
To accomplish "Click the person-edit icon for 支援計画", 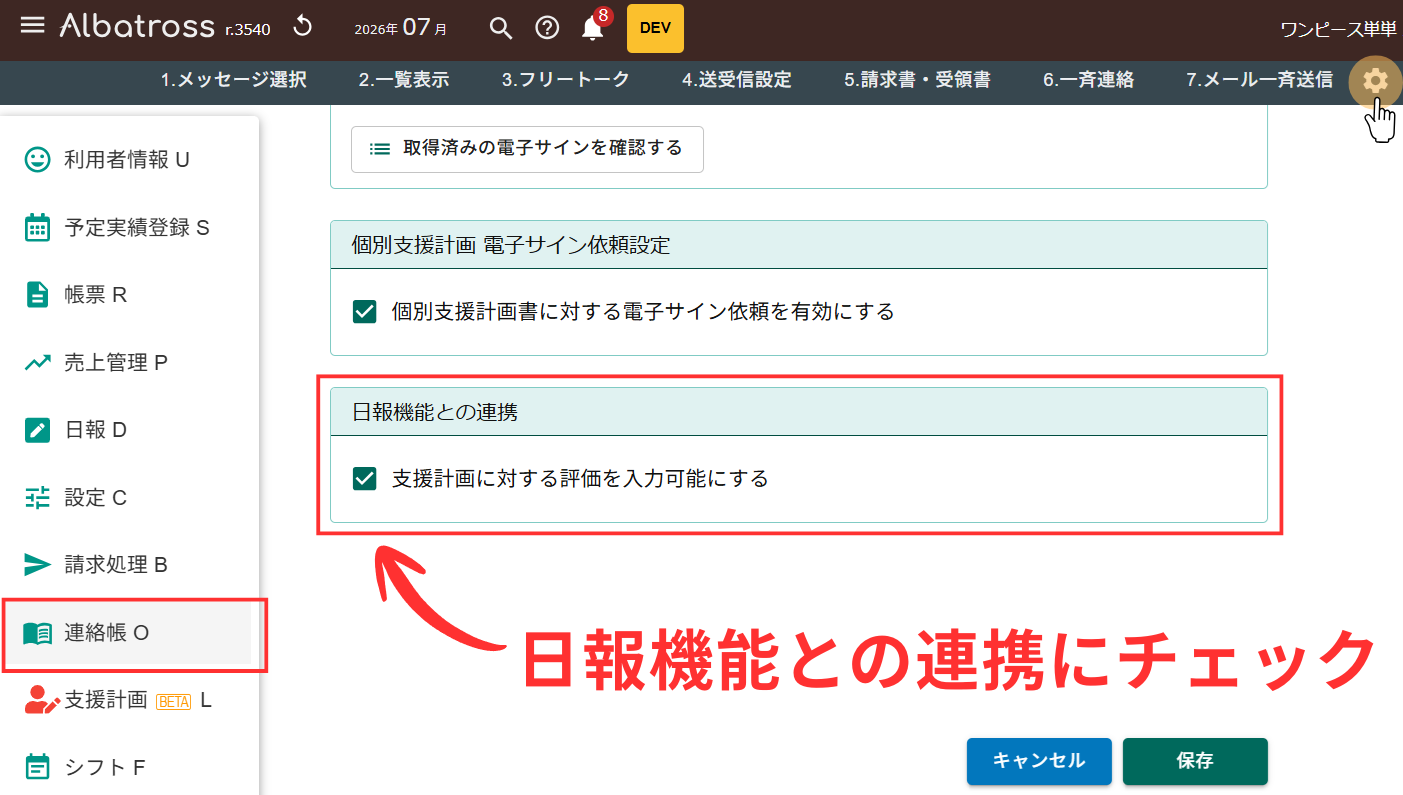I will pos(40,700).
